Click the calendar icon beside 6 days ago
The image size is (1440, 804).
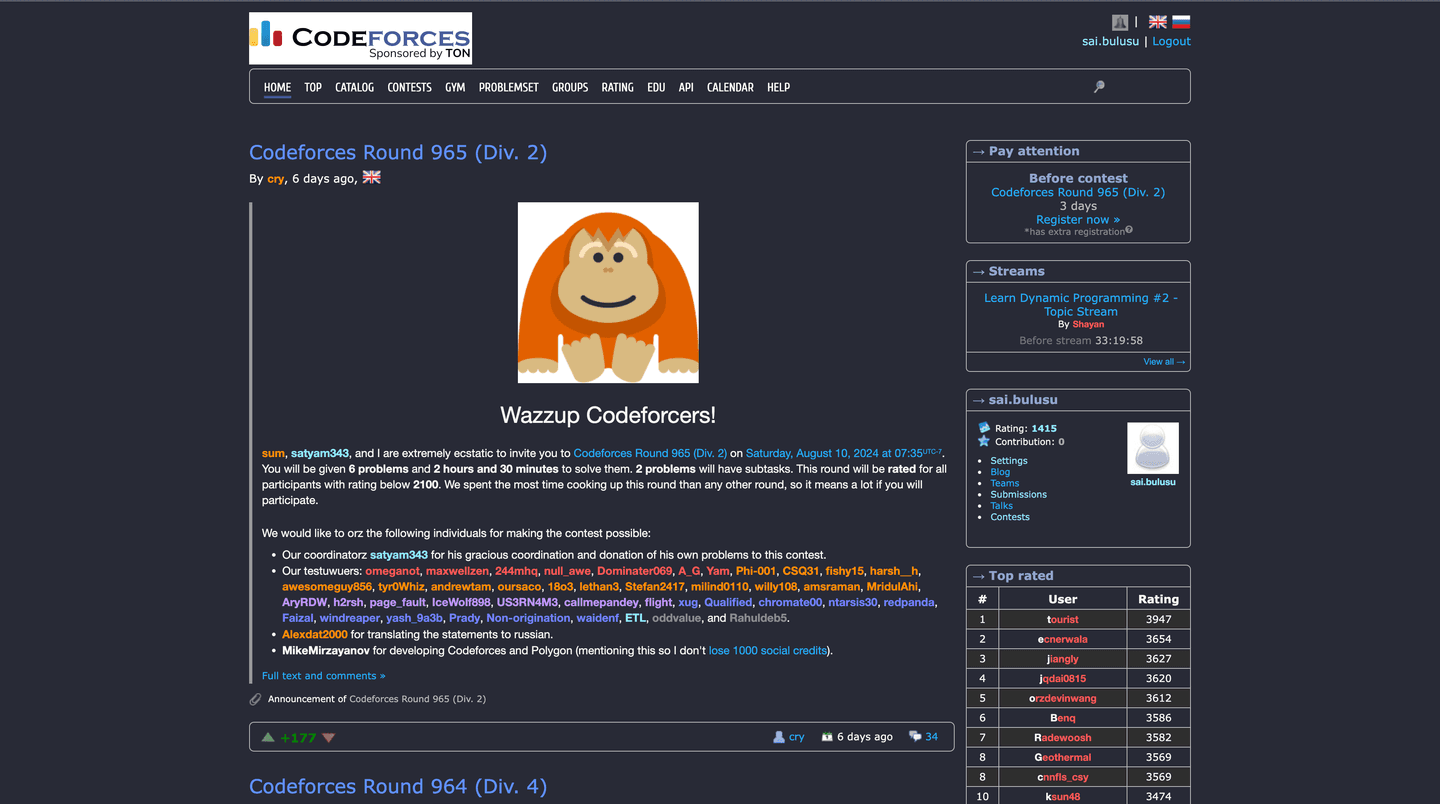827,736
